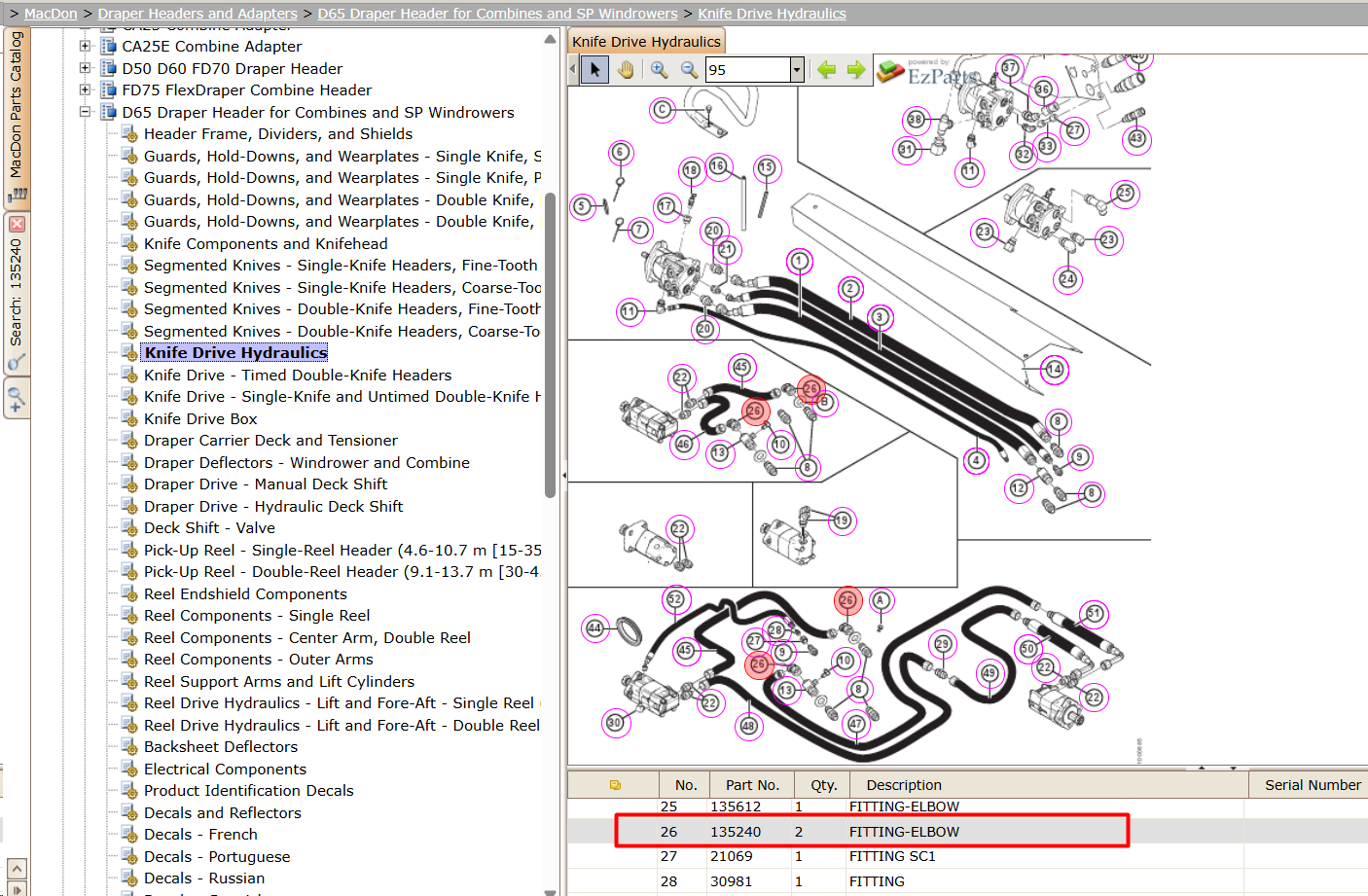1368x896 pixels.
Task: Open the zoom level dropdown arrow
Action: click(x=797, y=69)
